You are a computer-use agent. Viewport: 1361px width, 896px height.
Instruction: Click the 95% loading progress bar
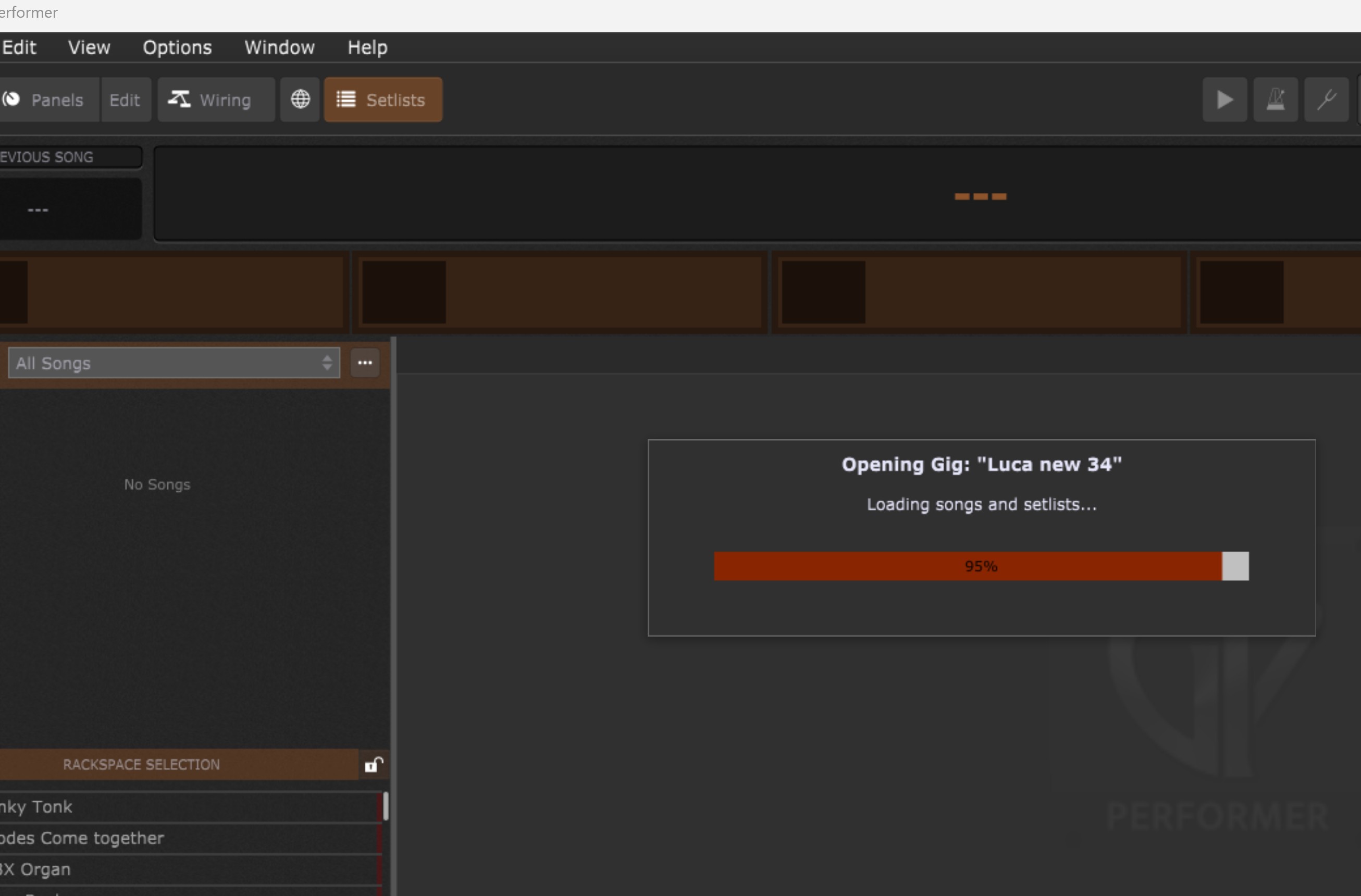980,566
